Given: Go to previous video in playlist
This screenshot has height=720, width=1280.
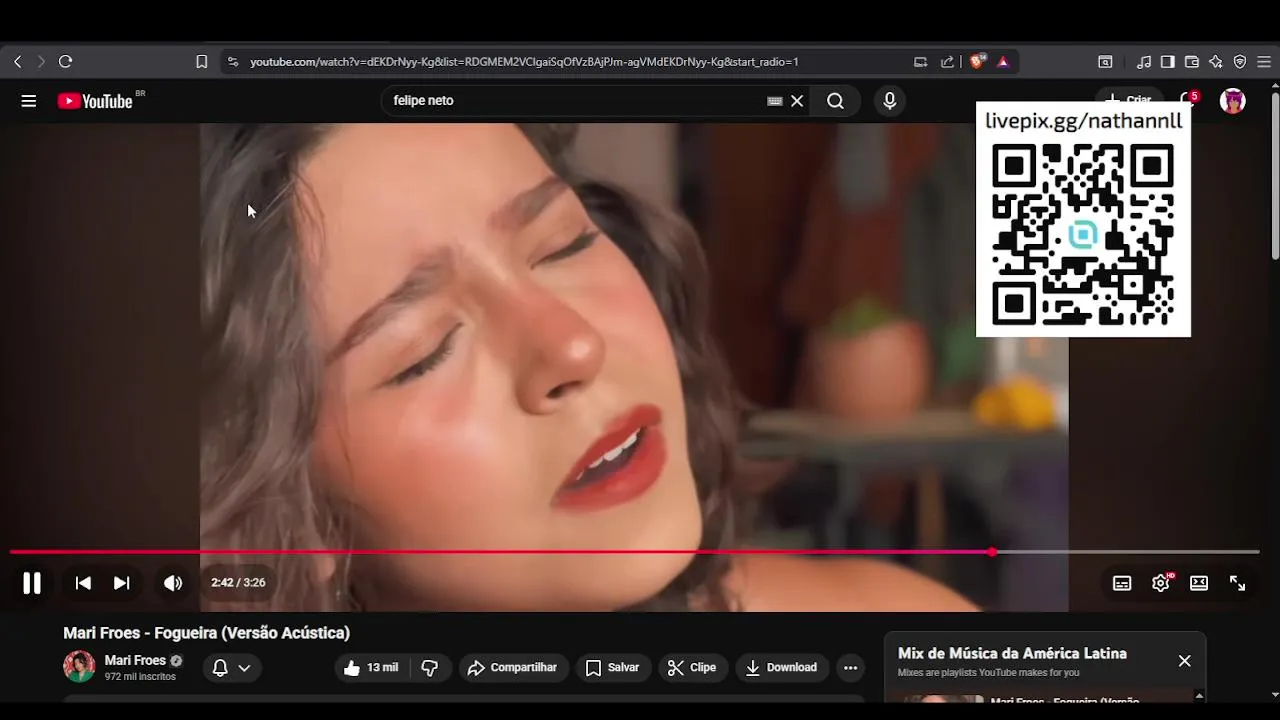Looking at the screenshot, I should [x=83, y=583].
